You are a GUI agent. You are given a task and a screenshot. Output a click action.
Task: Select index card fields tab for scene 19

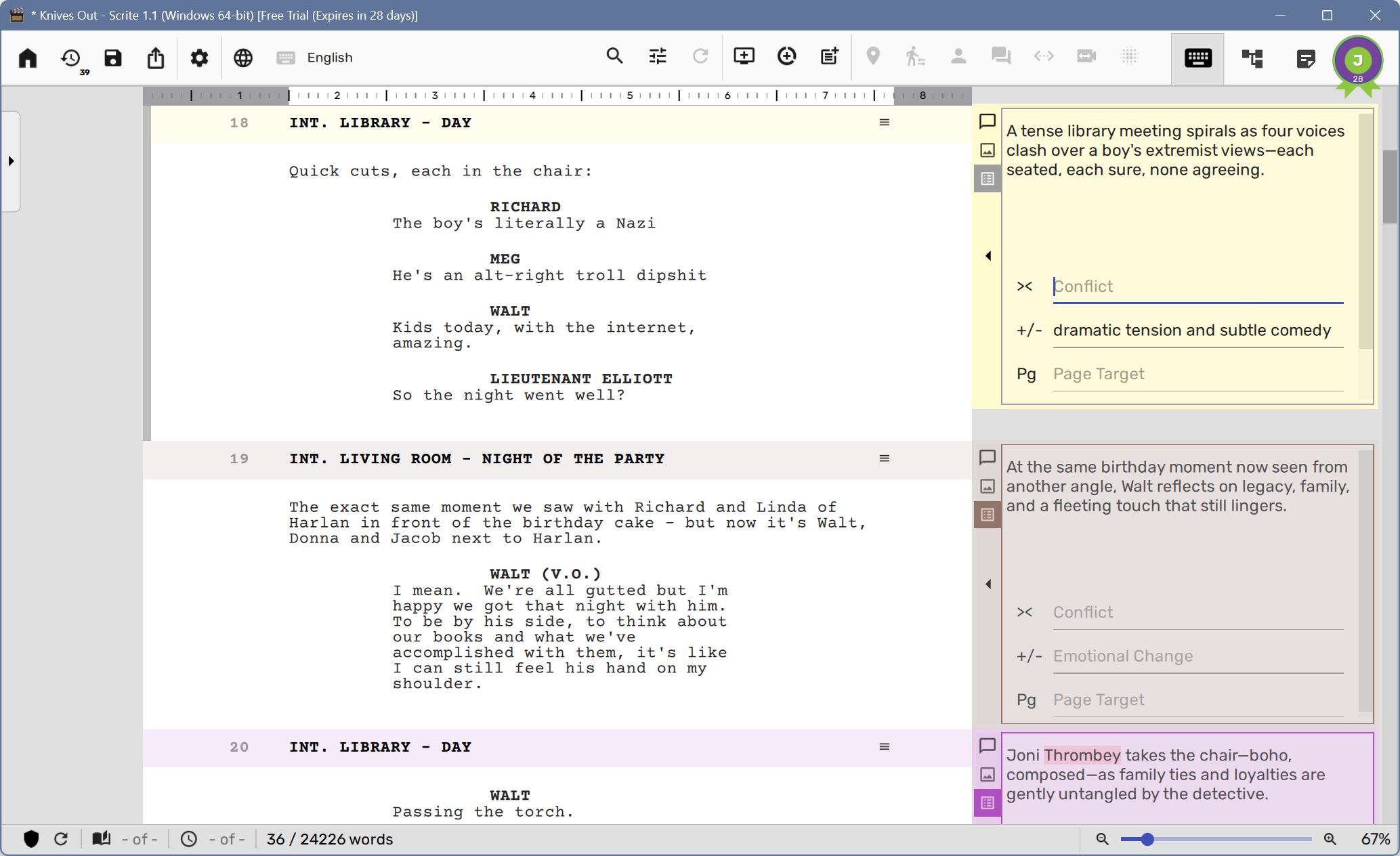pos(988,515)
